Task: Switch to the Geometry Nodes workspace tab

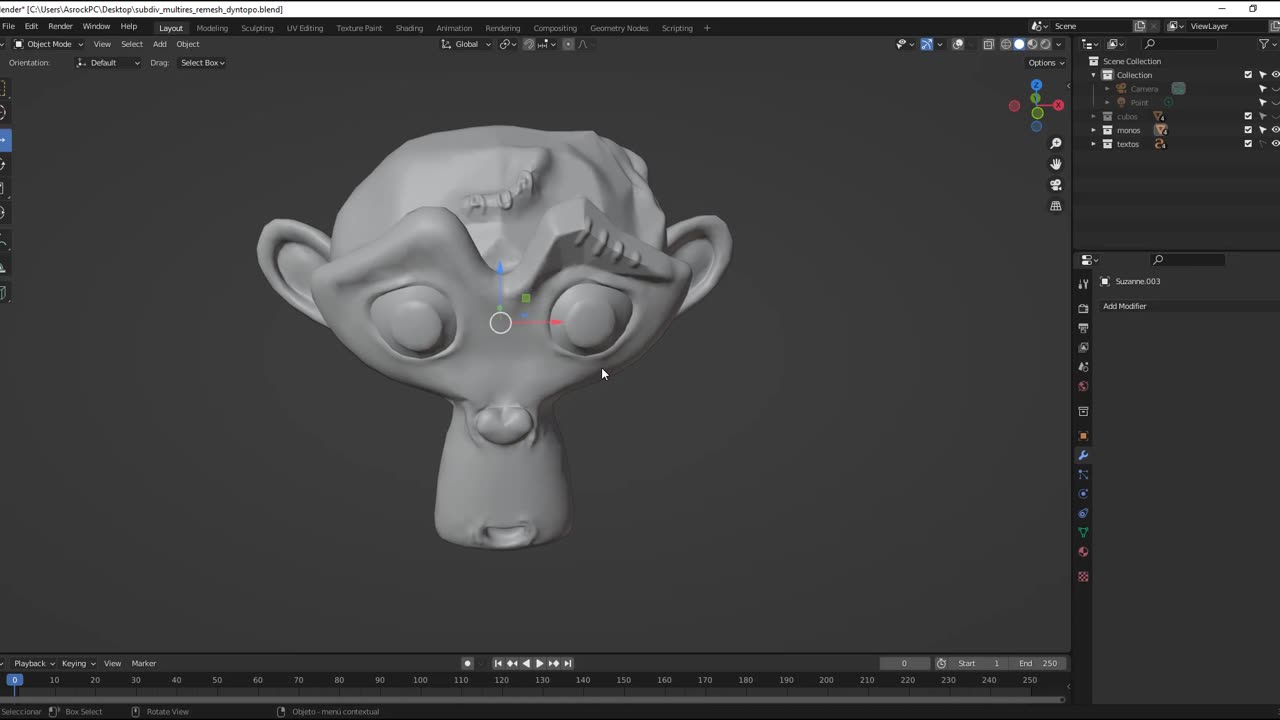Action: click(x=619, y=28)
